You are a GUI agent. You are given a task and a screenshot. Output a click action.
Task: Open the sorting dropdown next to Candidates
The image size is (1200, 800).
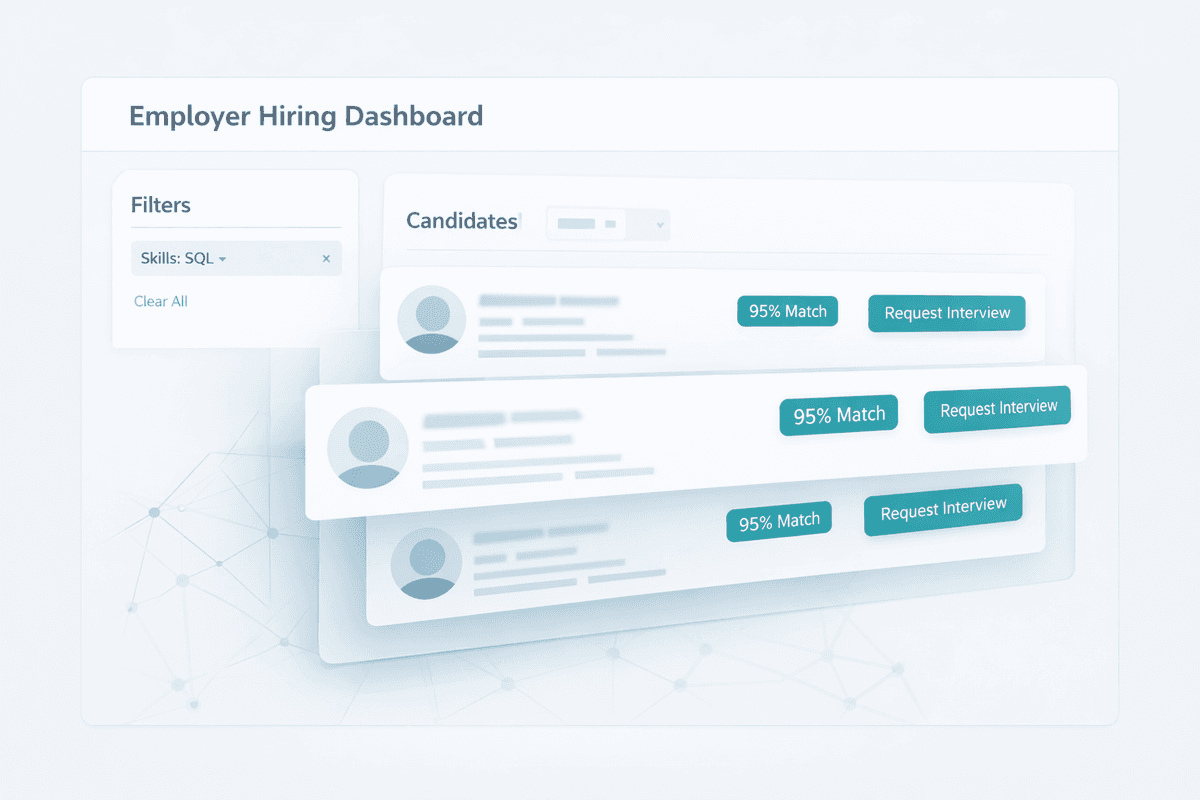(x=608, y=223)
